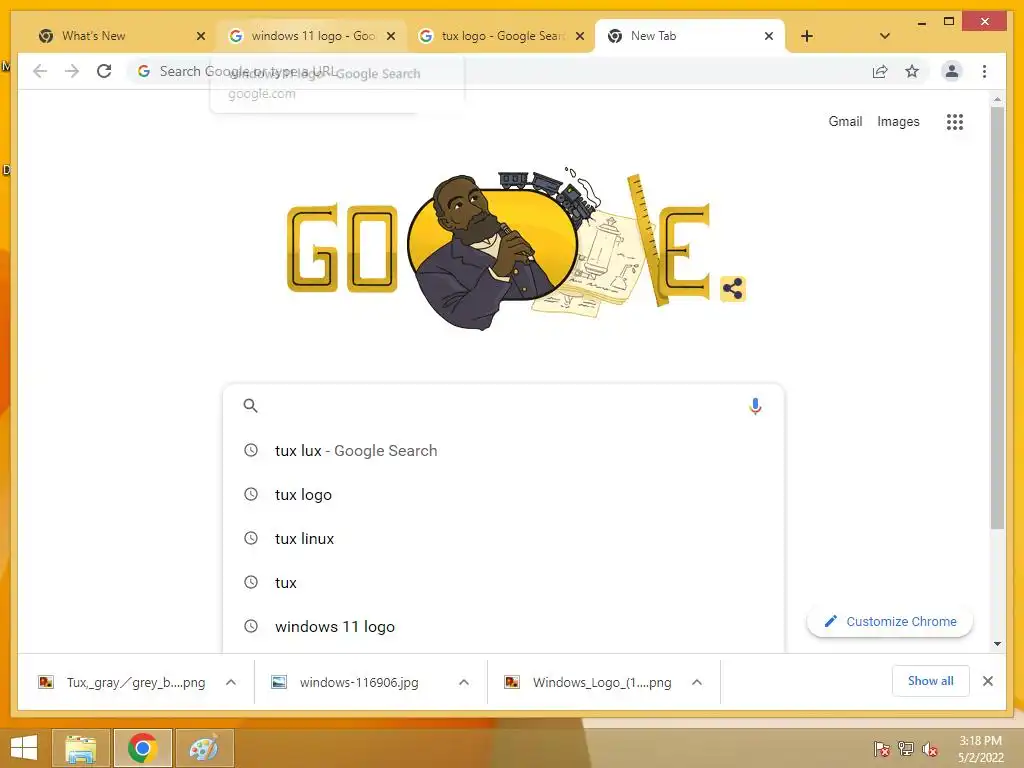Expand options for Windows_Logo download
The width and height of the screenshot is (1024, 768).
tap(697, 682)
